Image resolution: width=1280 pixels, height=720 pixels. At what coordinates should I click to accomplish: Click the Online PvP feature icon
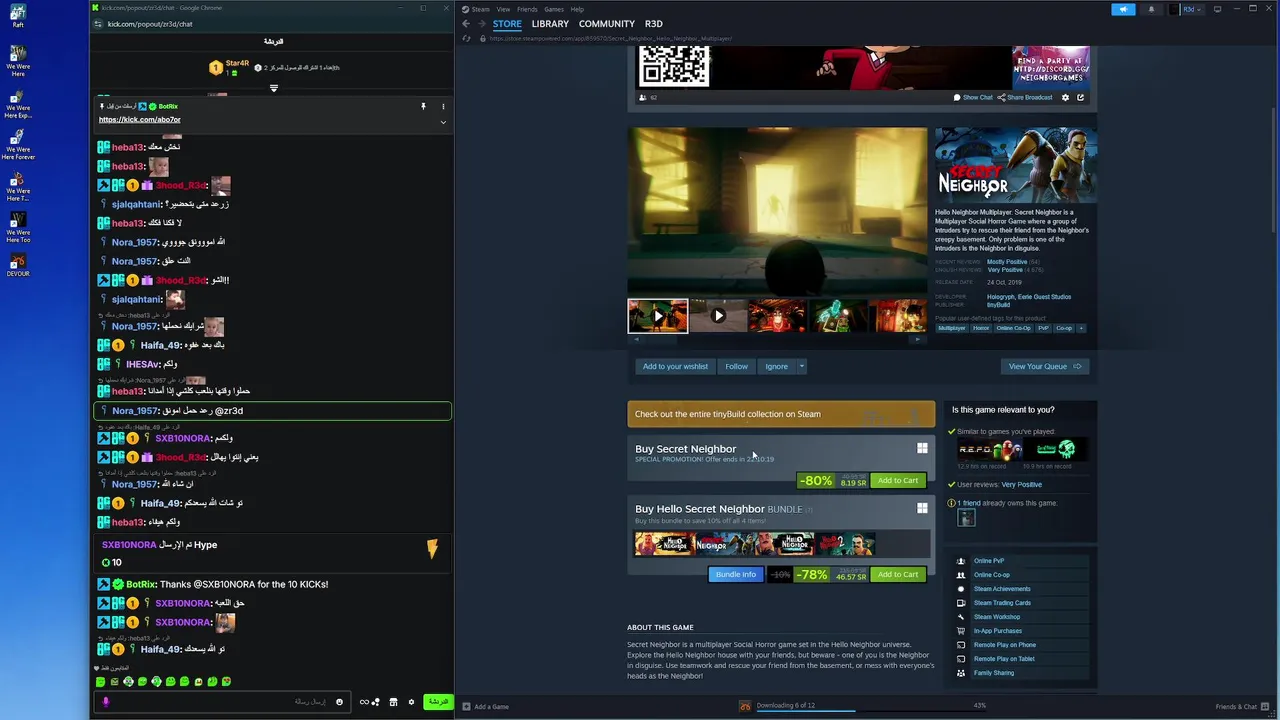(961, 561)
